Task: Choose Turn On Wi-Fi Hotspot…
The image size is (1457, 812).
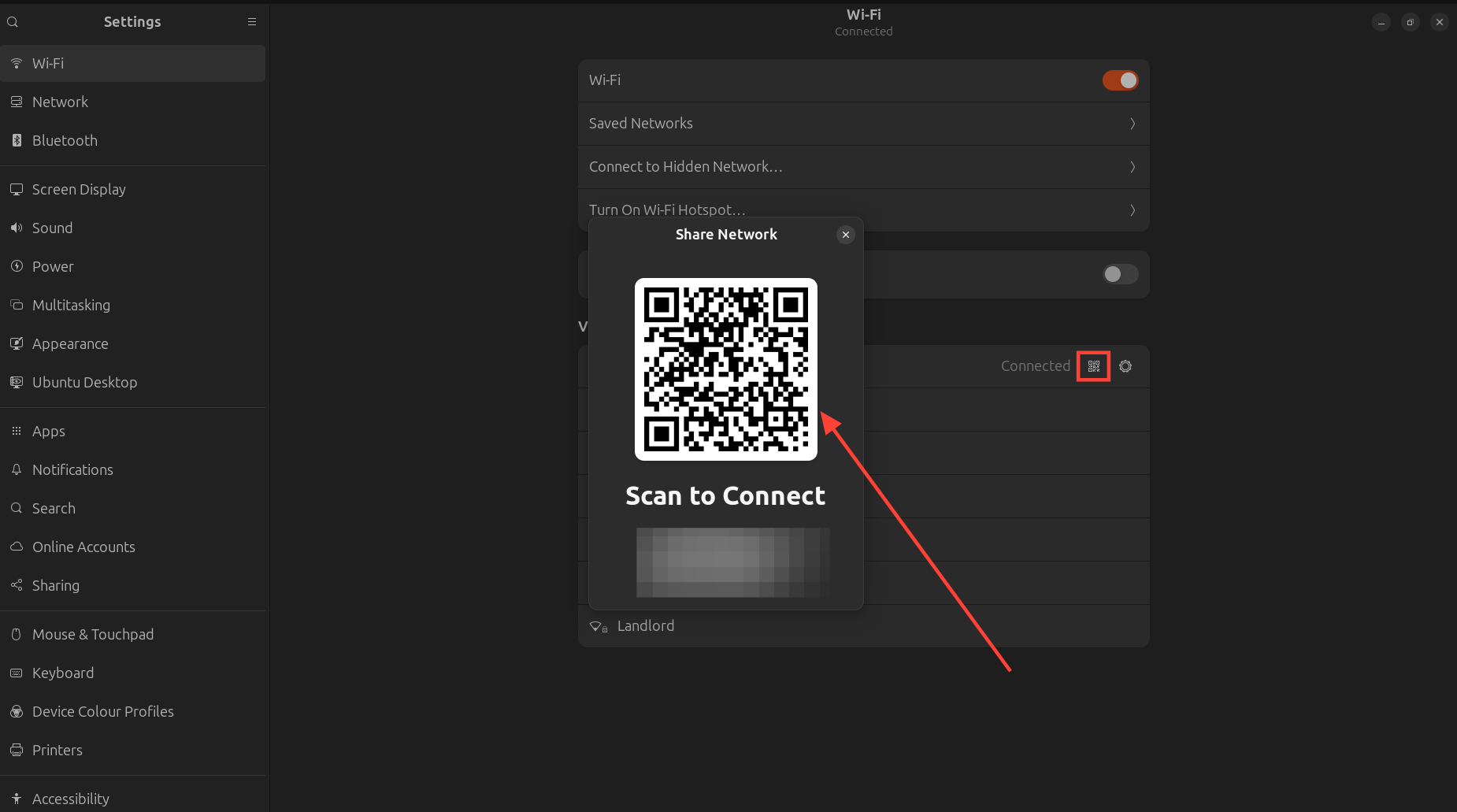Action: point(864,209)
